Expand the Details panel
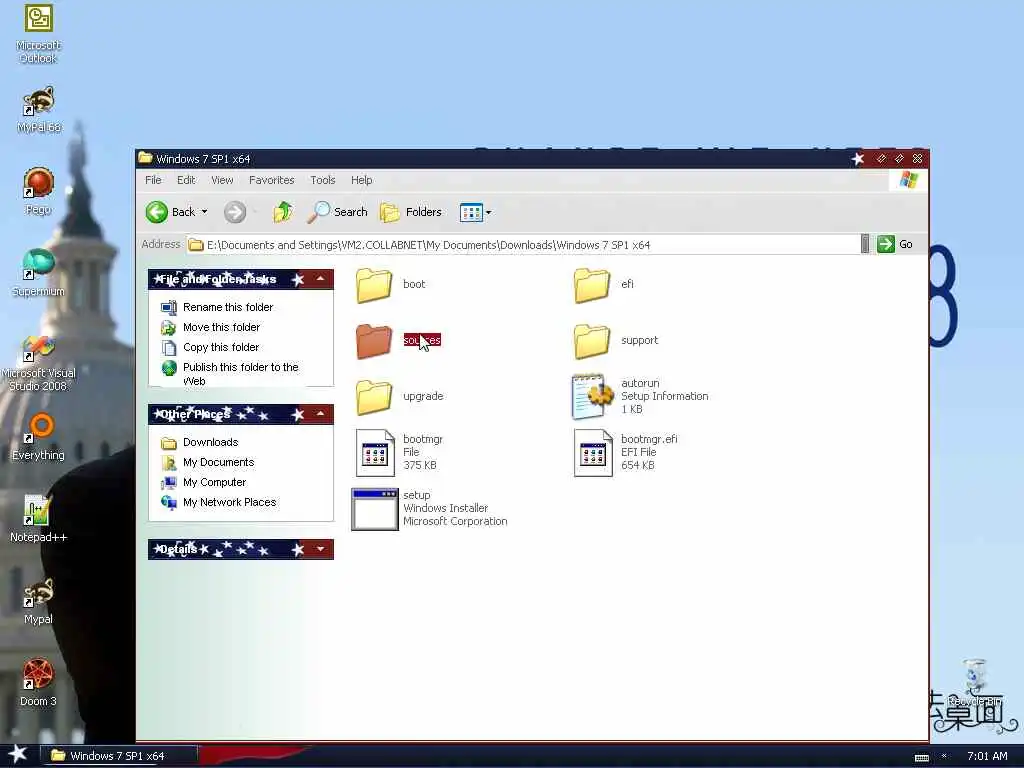This screenshot has width=1024, height=768. click(x=321, y=549)
